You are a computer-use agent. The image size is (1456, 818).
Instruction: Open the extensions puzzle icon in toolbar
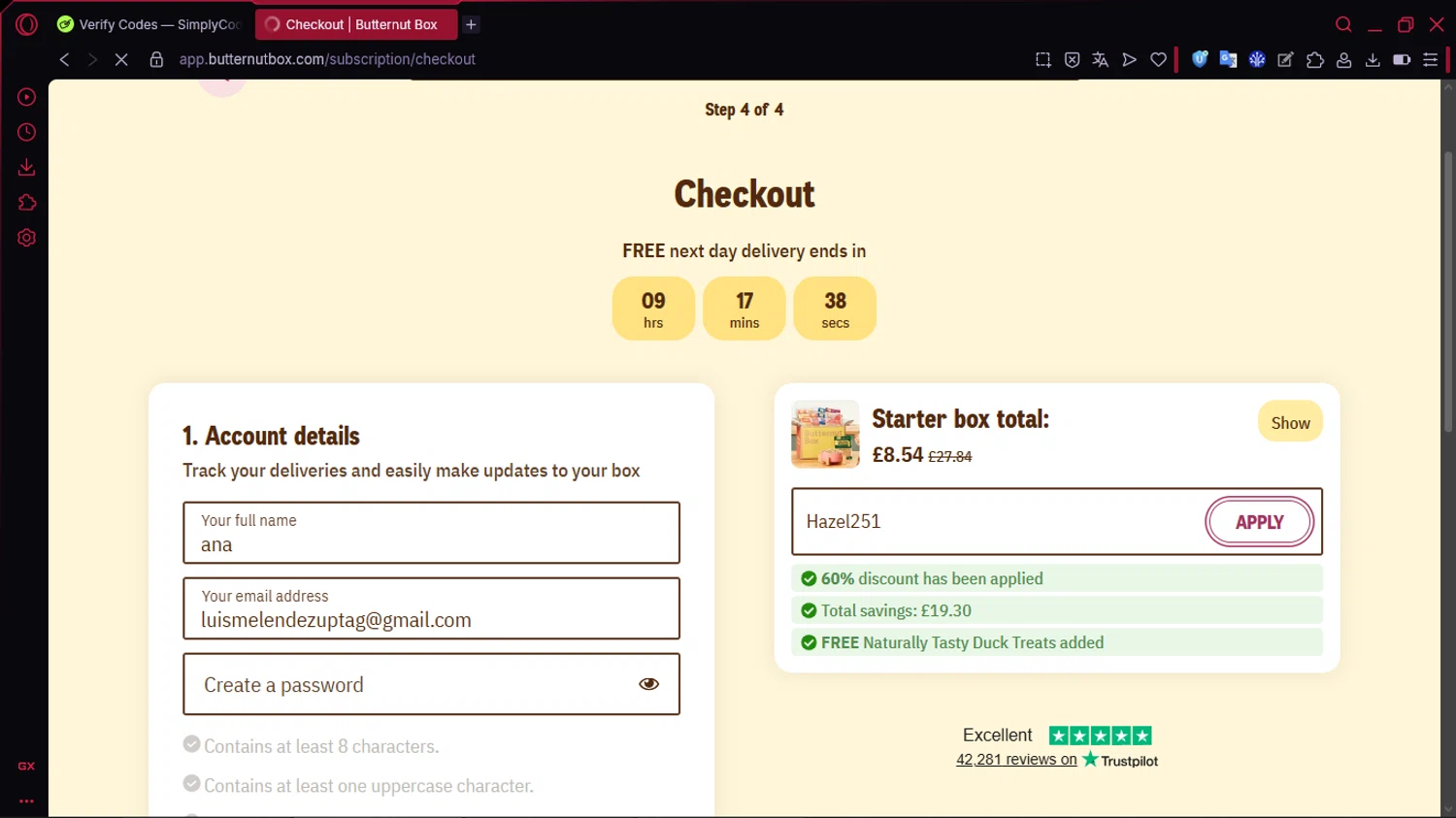coord(1315,59)
